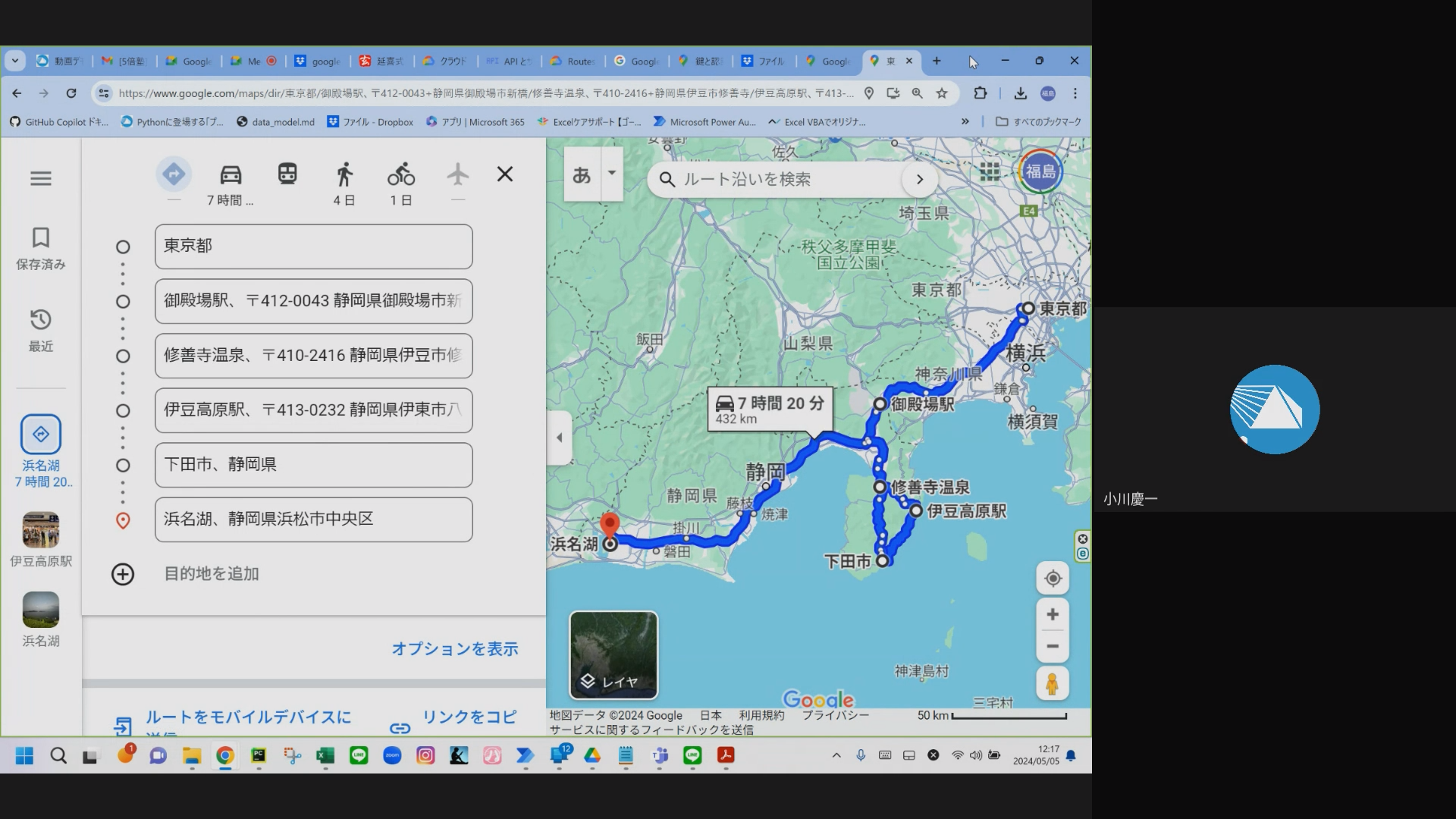Viewport: 1456px width, 819px height.
Task: Choose the cycling travel mode icon
Action: [400, 175]
